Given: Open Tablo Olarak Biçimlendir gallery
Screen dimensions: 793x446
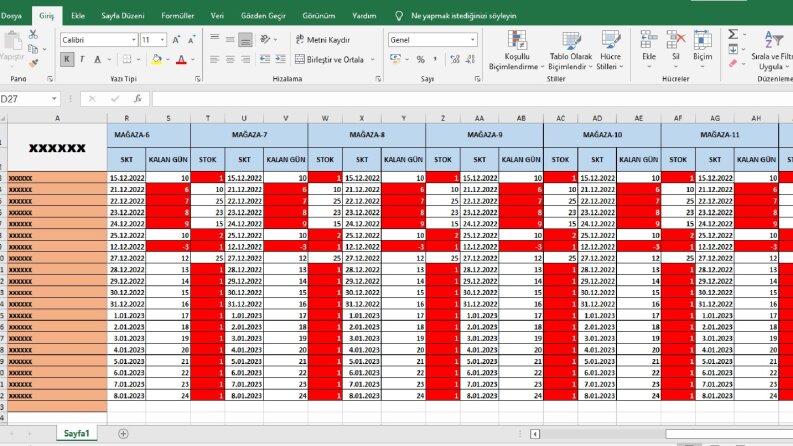Looking at the screenshot, I should 570,51.
